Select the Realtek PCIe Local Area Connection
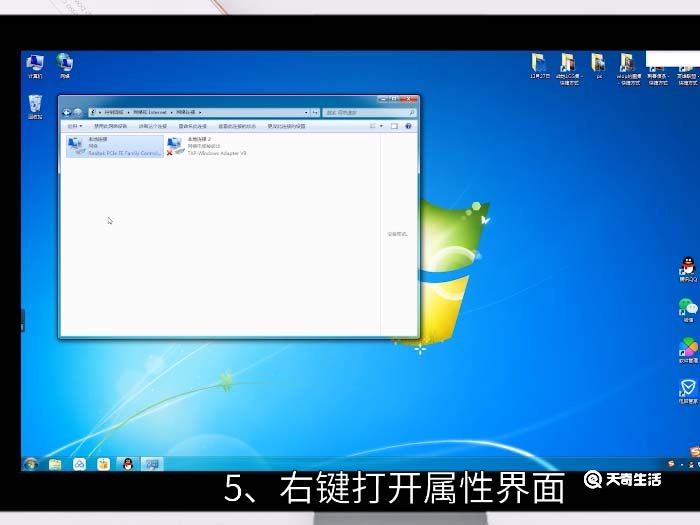Screen dimensions: 700x525 115,146
